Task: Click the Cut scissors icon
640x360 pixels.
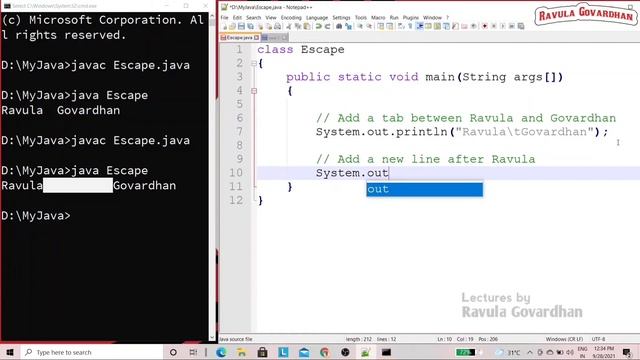Action: coord(289,26)
